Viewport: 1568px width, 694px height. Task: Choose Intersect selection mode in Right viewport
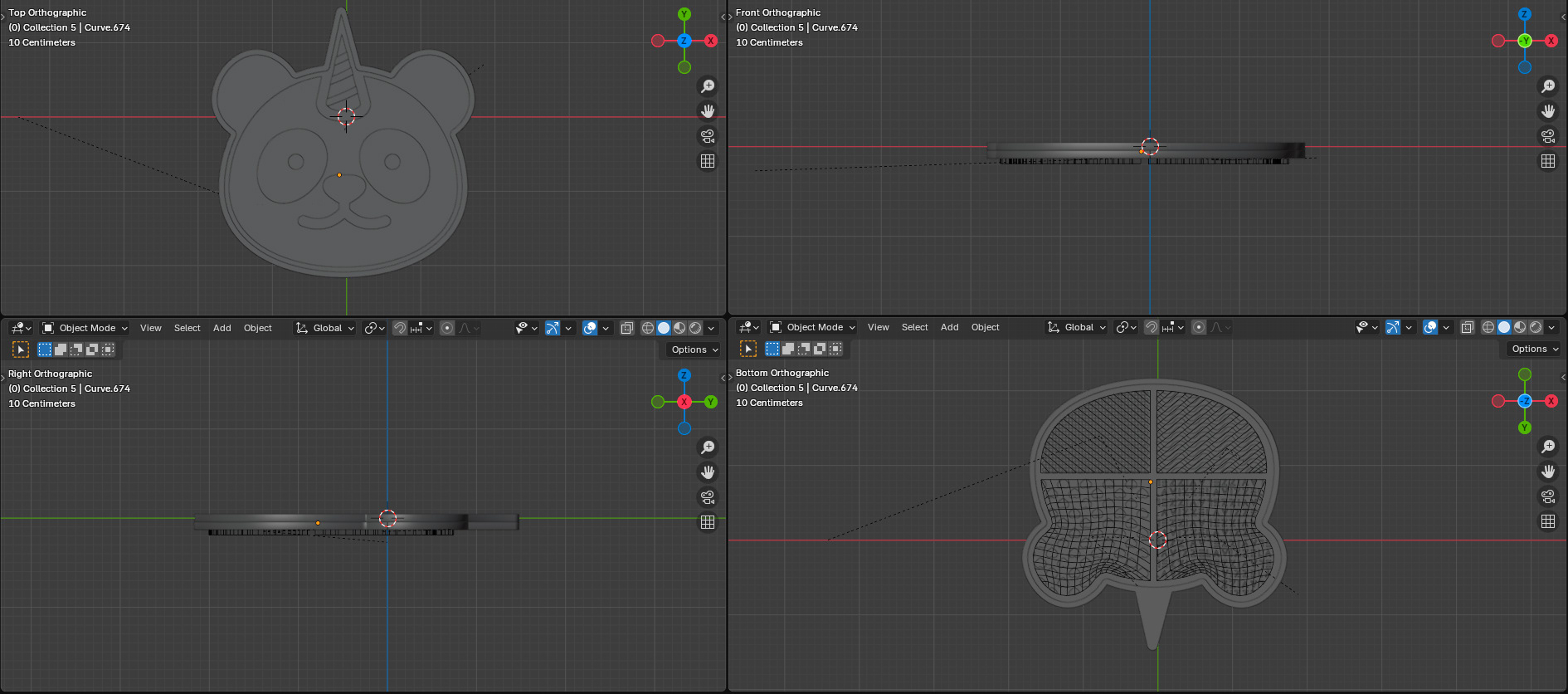[108, 349]
